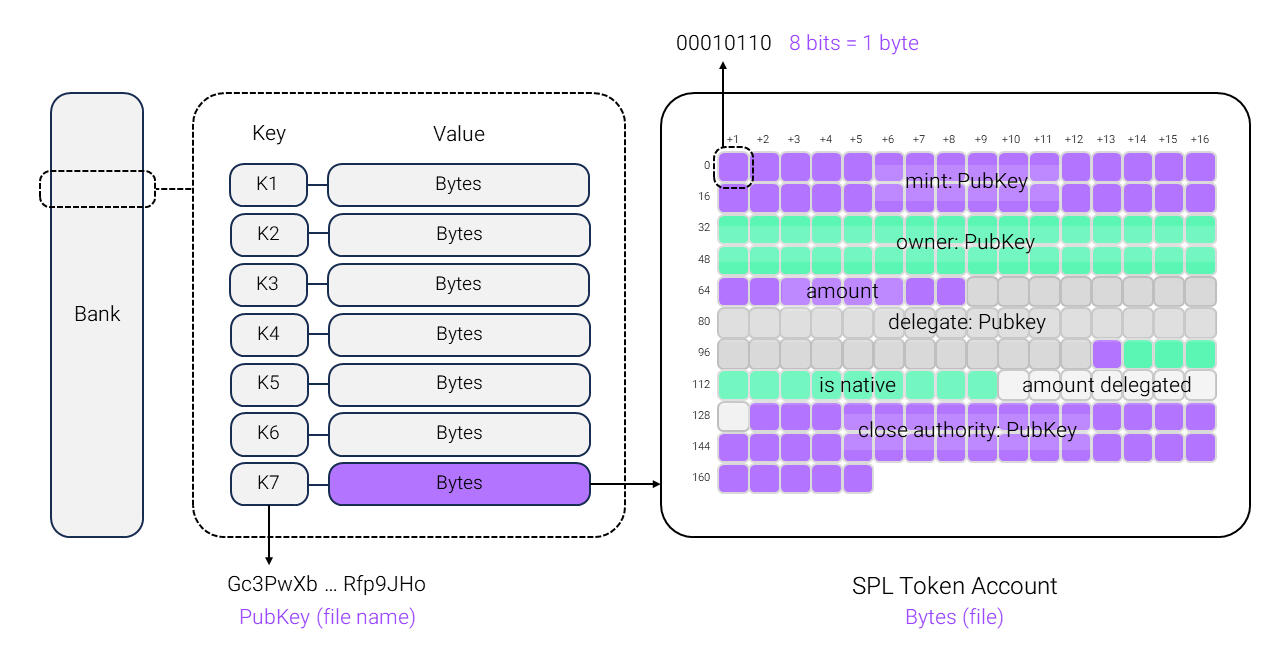Click the K1 key box
The image size is (1280, 663).
[267, 185]
